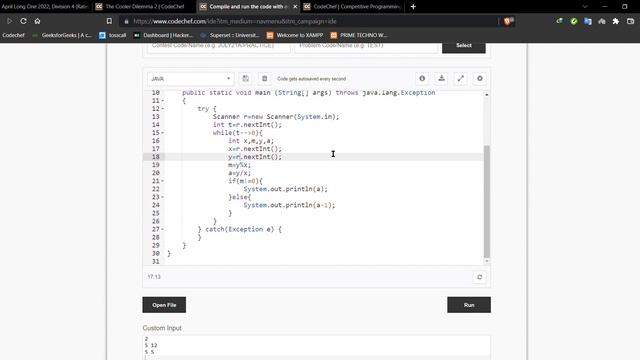Screen dimensions: 640x360
Task: Open the PRIME TECHNO bookmark
Action: pos(359,36)
